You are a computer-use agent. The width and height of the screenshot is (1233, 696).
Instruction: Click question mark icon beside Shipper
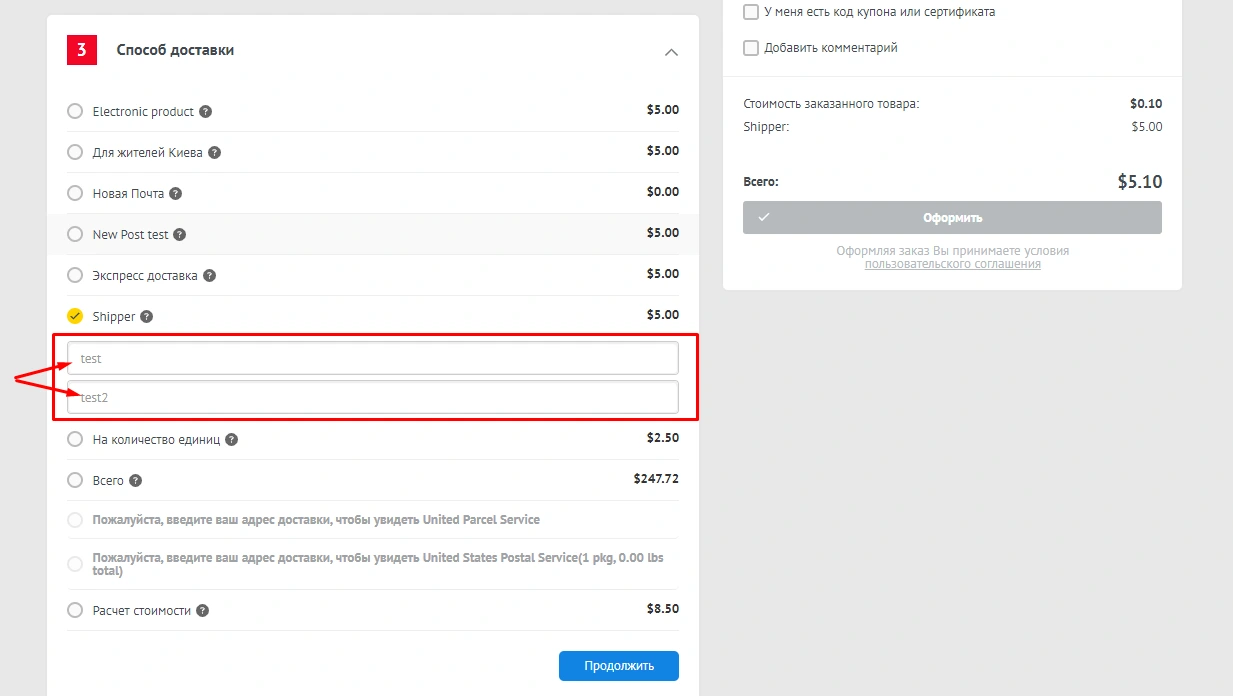point(146,317)
